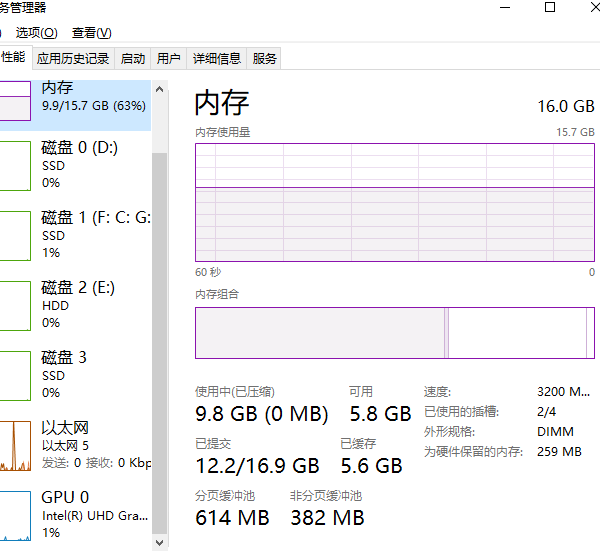The image size is (600, 553).
Task: Open the View (查看) menu
Action: click(x=91, y=33)
